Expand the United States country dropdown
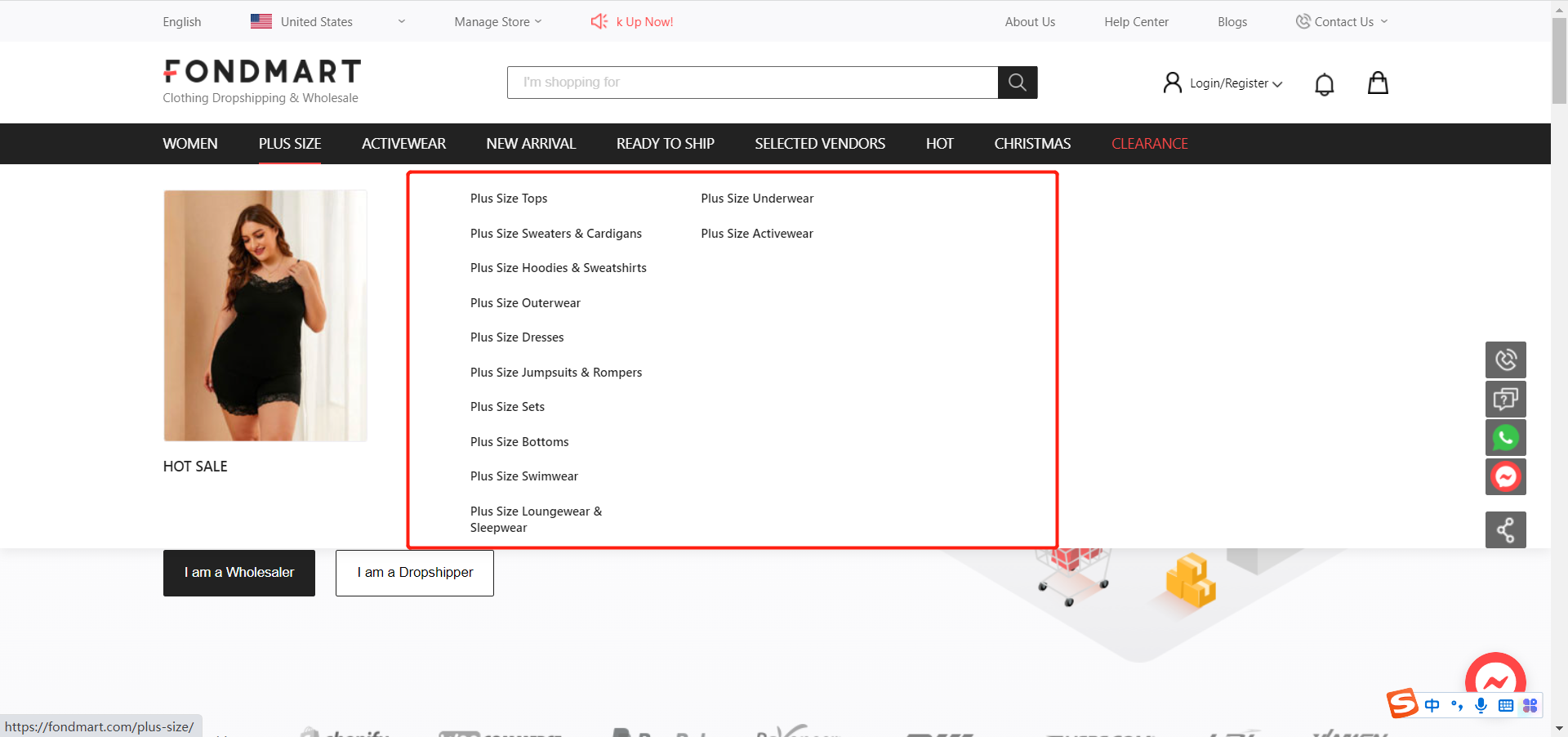The height and width of the screenshot is (737, 1568). pyautogui.click(x=327, y=22)
